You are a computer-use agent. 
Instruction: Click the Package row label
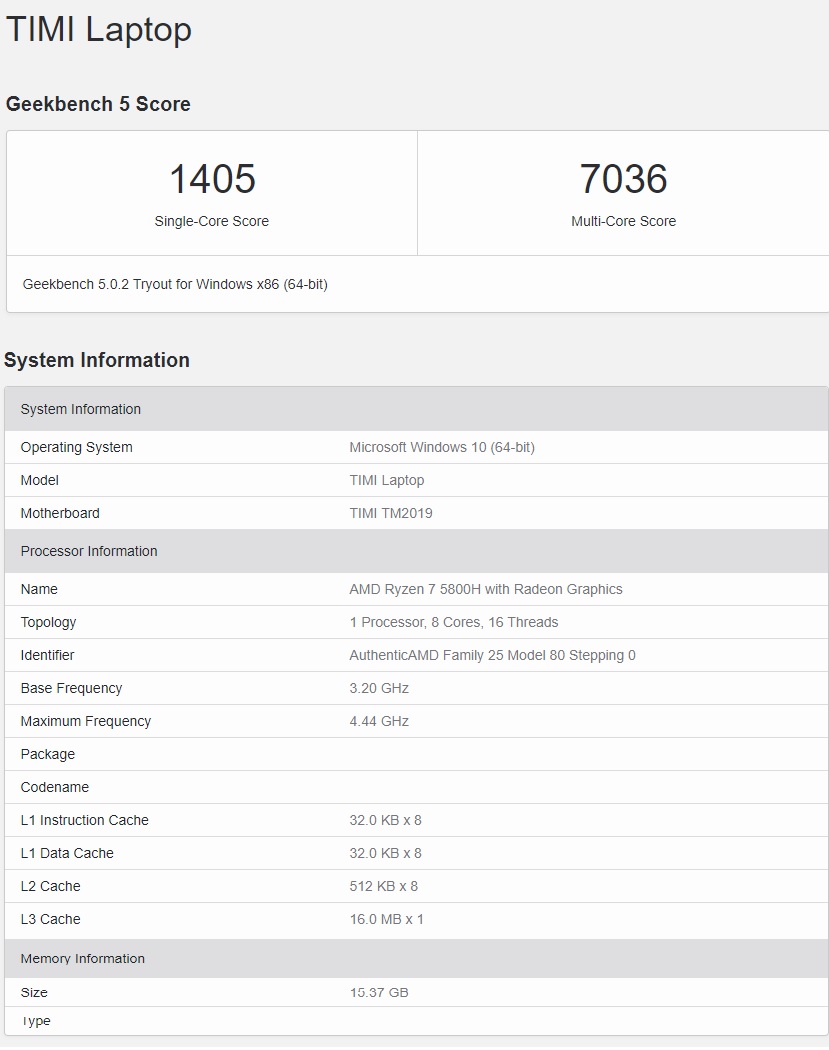48,754
